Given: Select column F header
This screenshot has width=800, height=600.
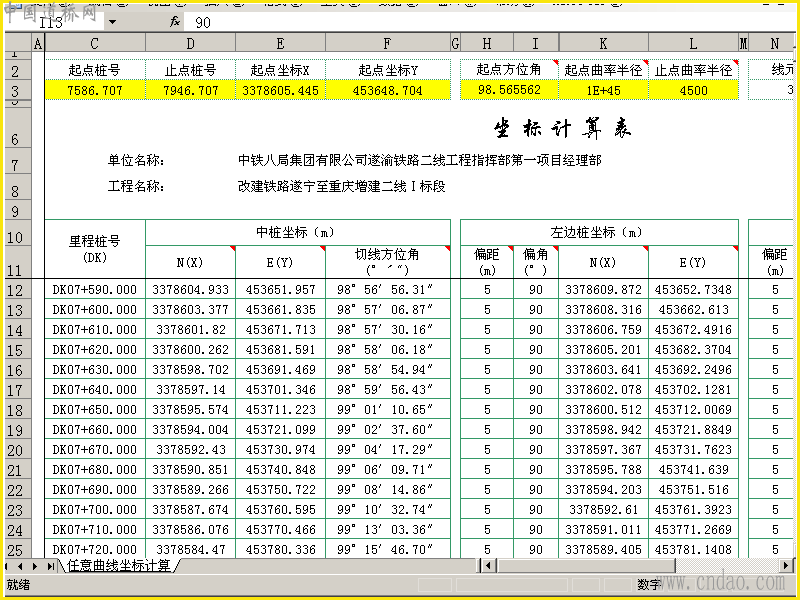Looking at the screenshot, I should tap(388, 44).
